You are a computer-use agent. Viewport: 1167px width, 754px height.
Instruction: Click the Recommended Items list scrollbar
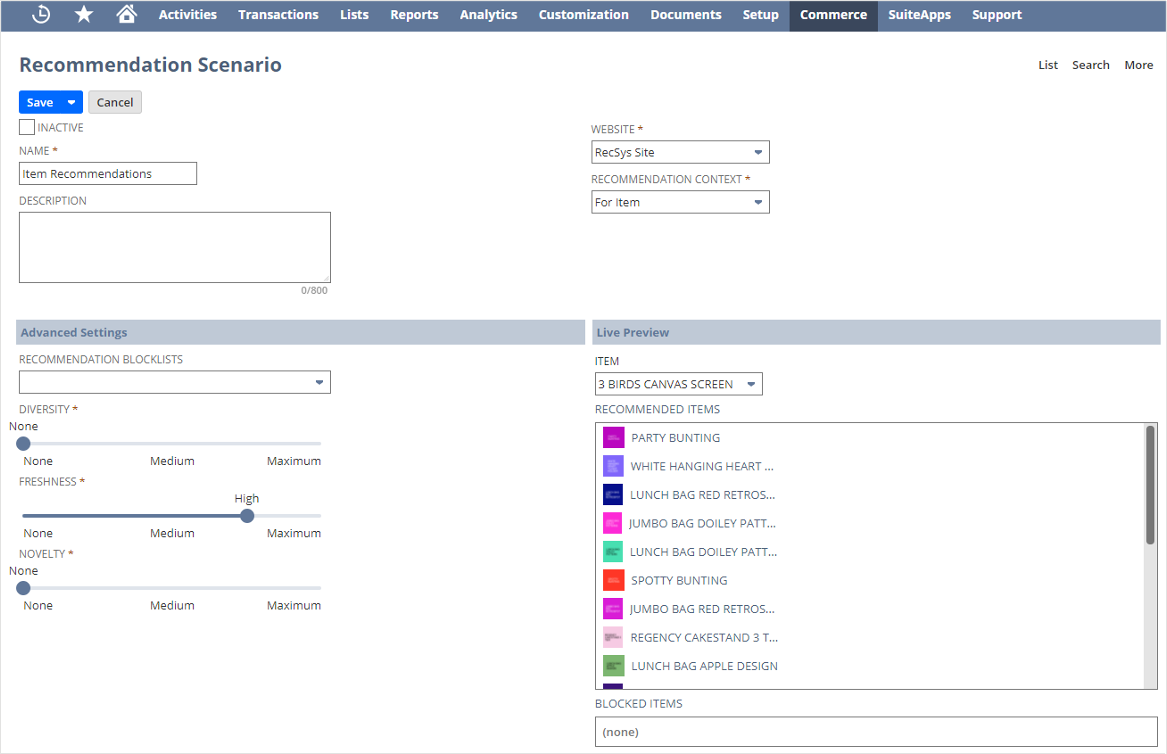click(1150, 485)
